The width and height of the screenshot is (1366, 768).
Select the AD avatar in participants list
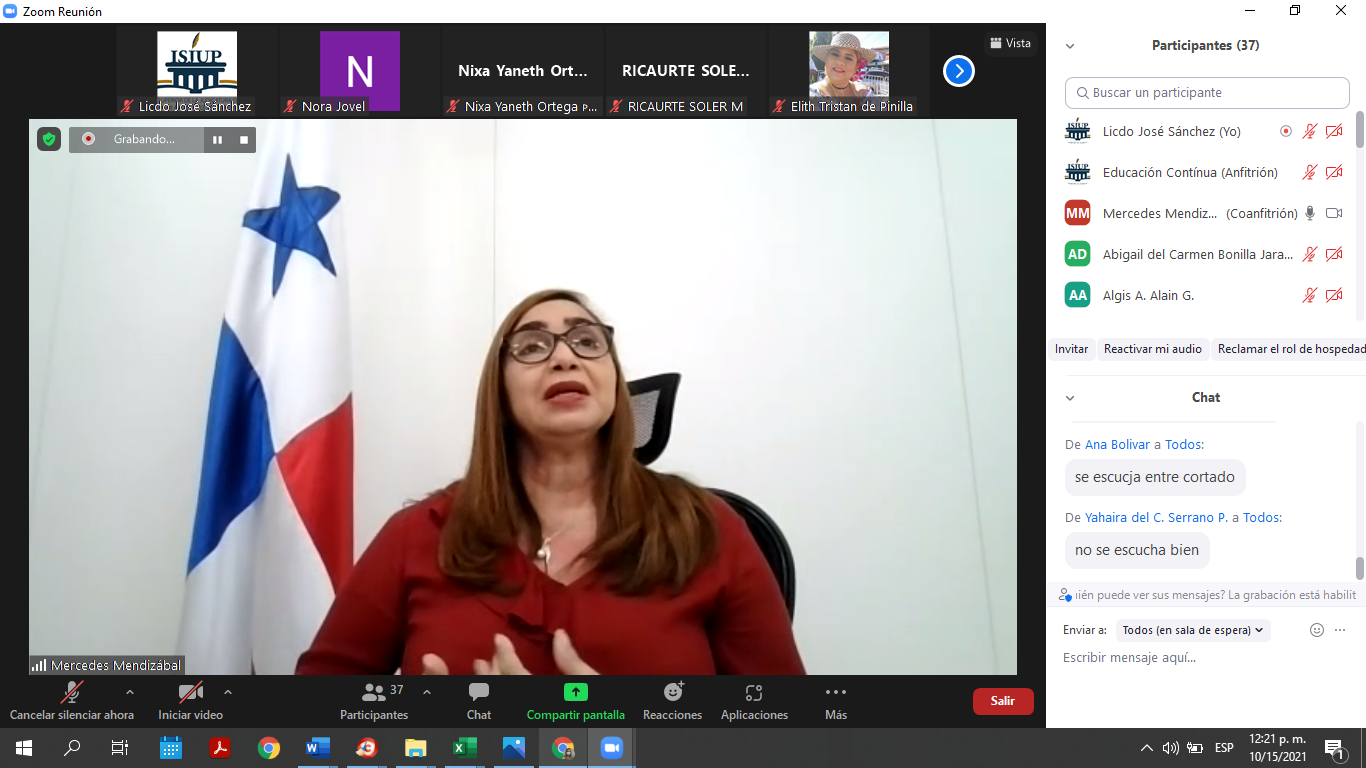tap(1077, 254)
